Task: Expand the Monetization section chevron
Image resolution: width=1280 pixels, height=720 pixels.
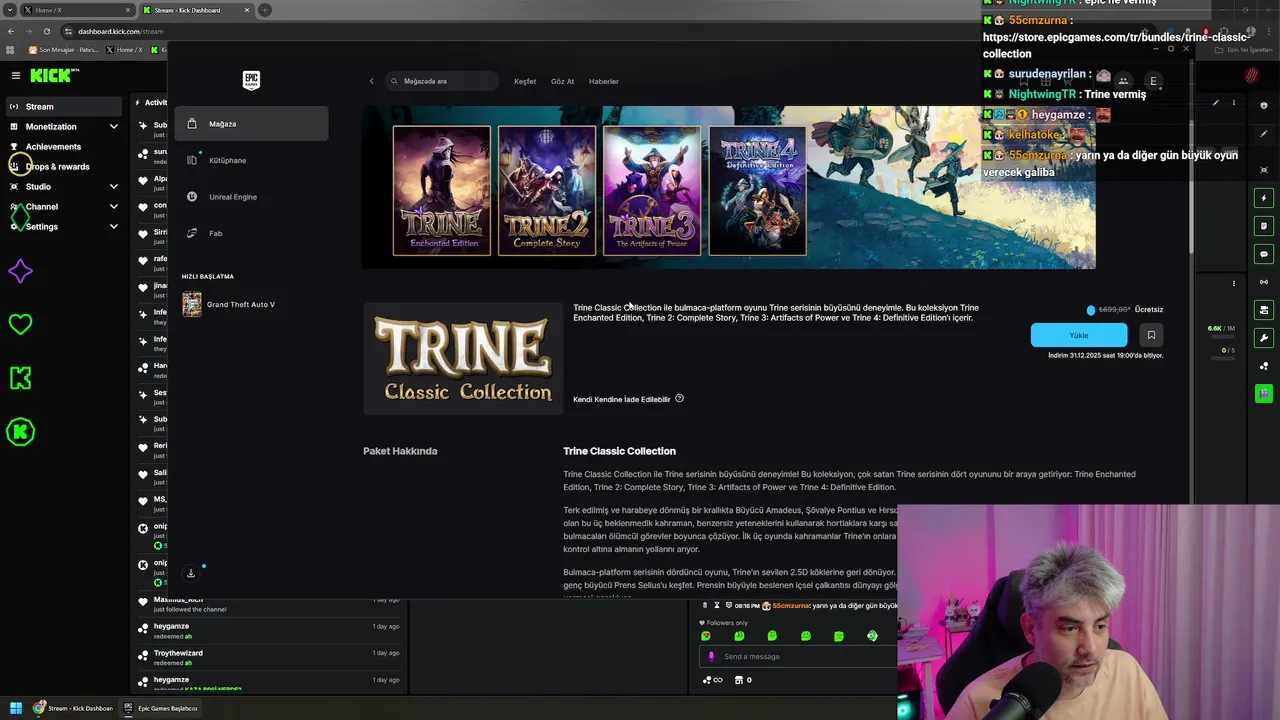Action: coord(113,127)
